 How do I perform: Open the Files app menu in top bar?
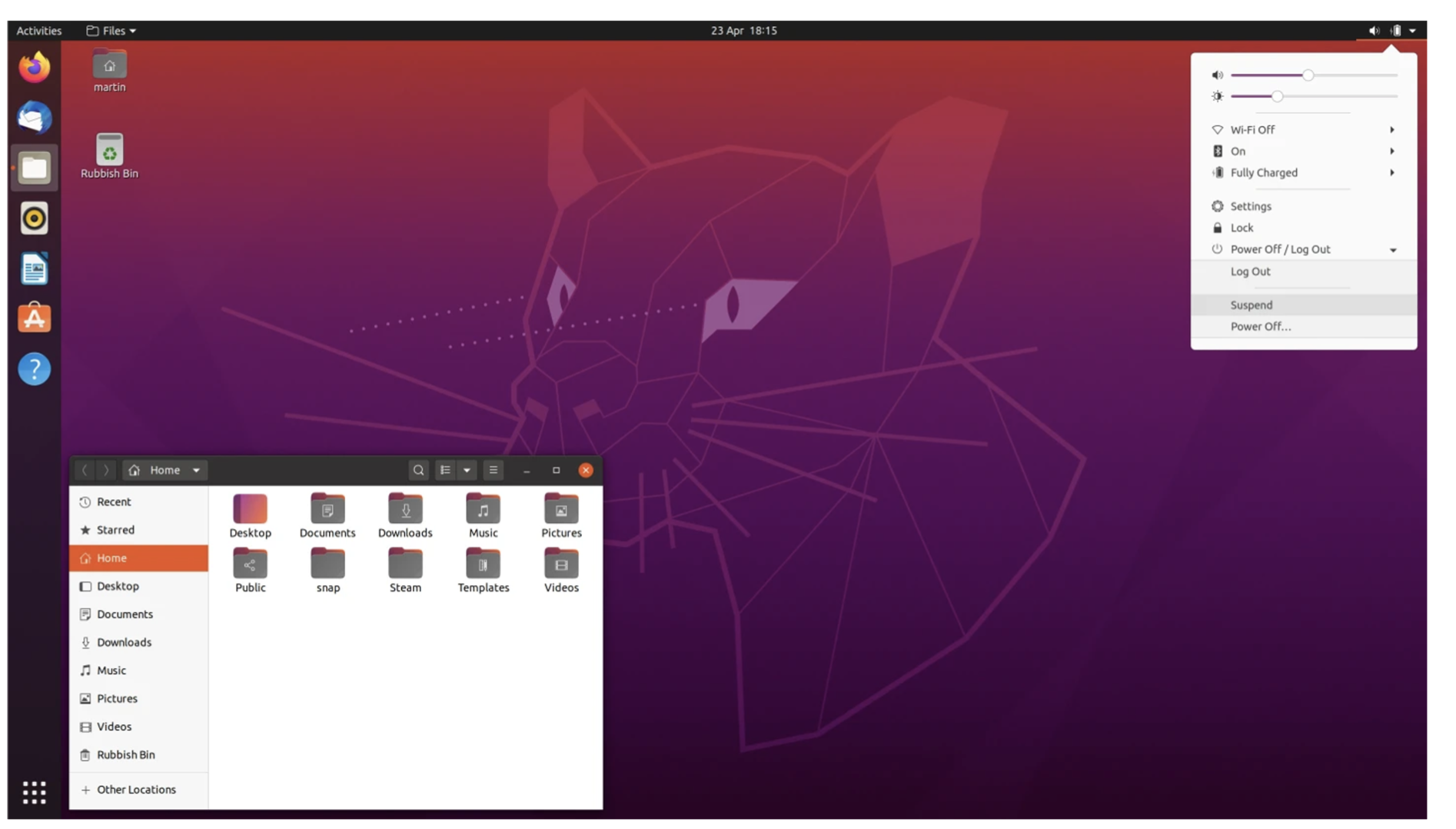click(111, 31)
